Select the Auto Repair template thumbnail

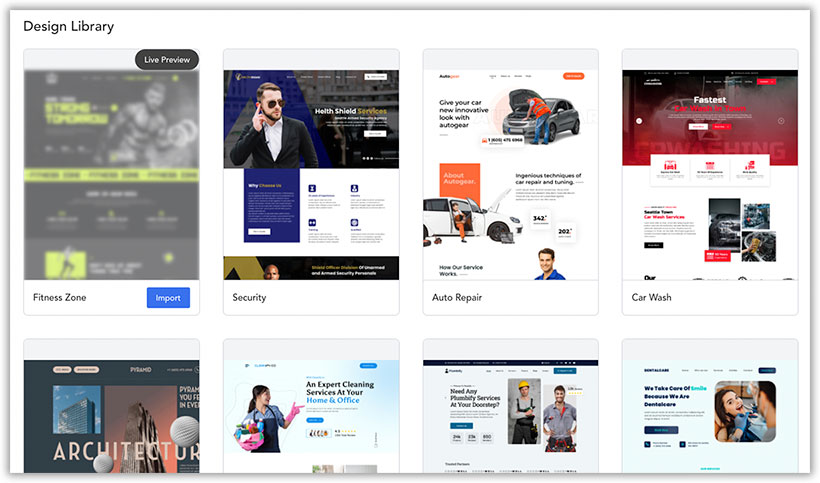coord(510,175)
